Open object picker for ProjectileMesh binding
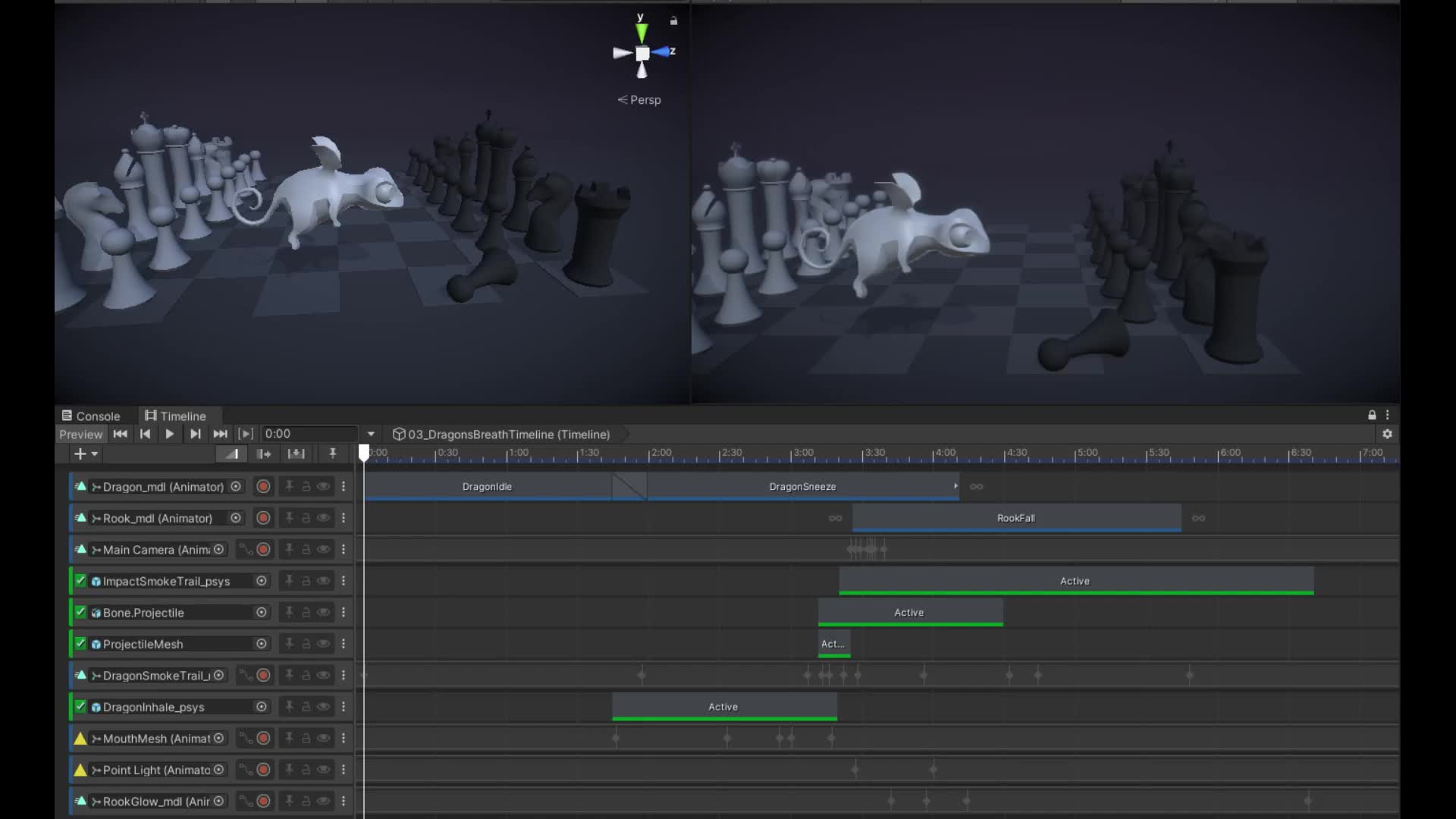1456x819 pixels. tap(262, 643)
